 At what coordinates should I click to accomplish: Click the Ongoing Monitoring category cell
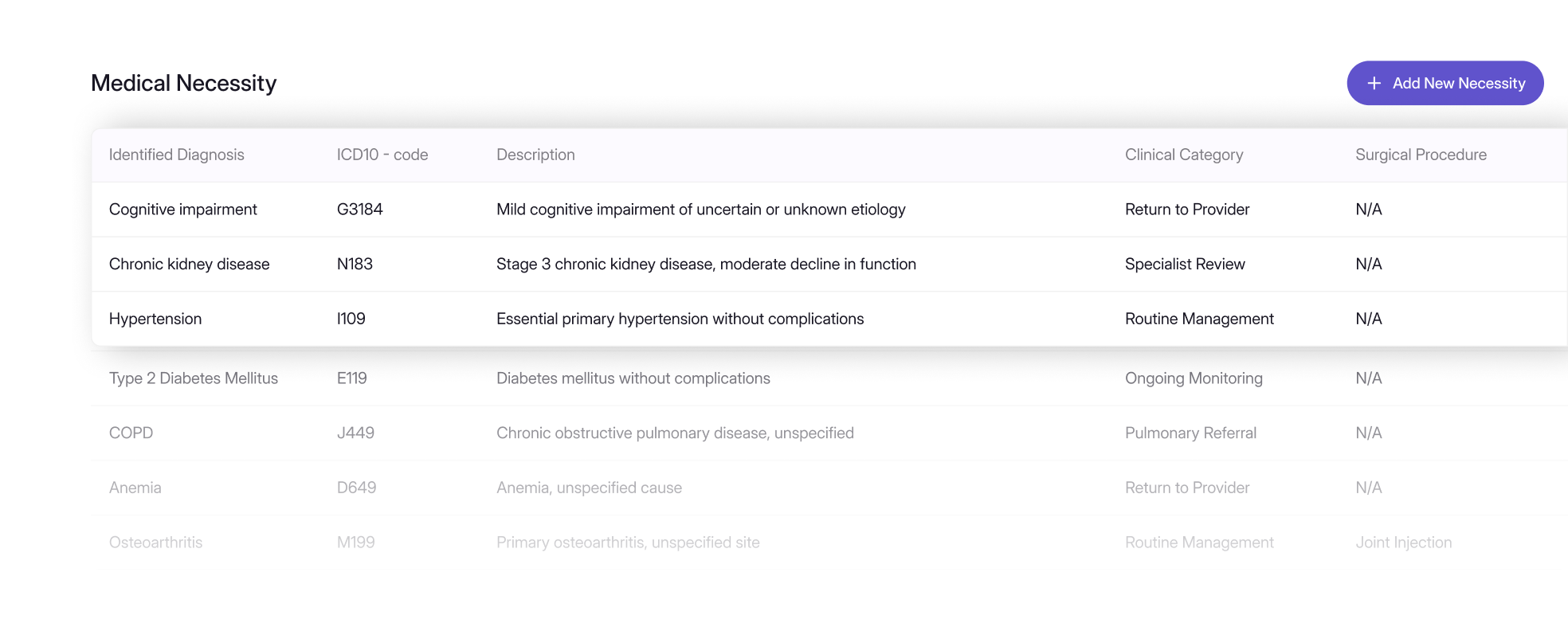(1194, 378)
